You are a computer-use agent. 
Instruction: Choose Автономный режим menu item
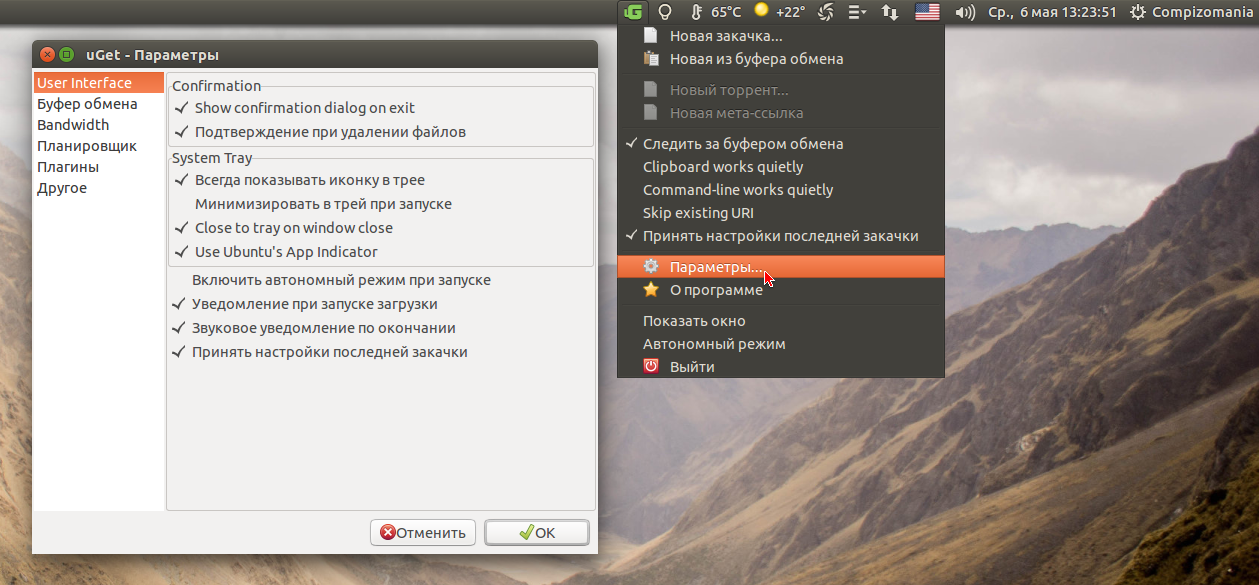(781, 343)
